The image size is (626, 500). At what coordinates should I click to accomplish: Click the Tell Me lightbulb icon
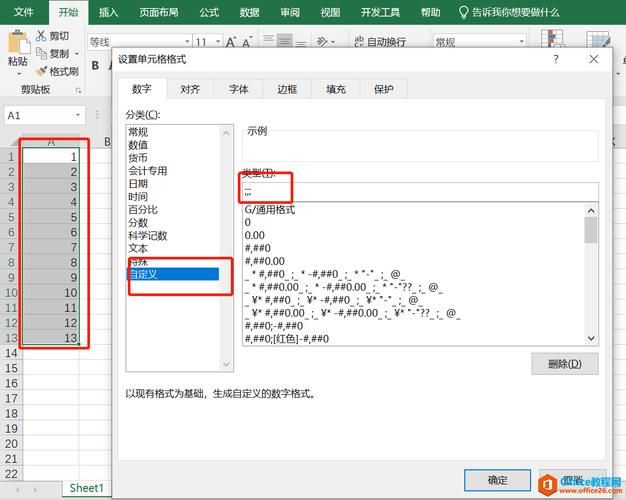[463, 12]
